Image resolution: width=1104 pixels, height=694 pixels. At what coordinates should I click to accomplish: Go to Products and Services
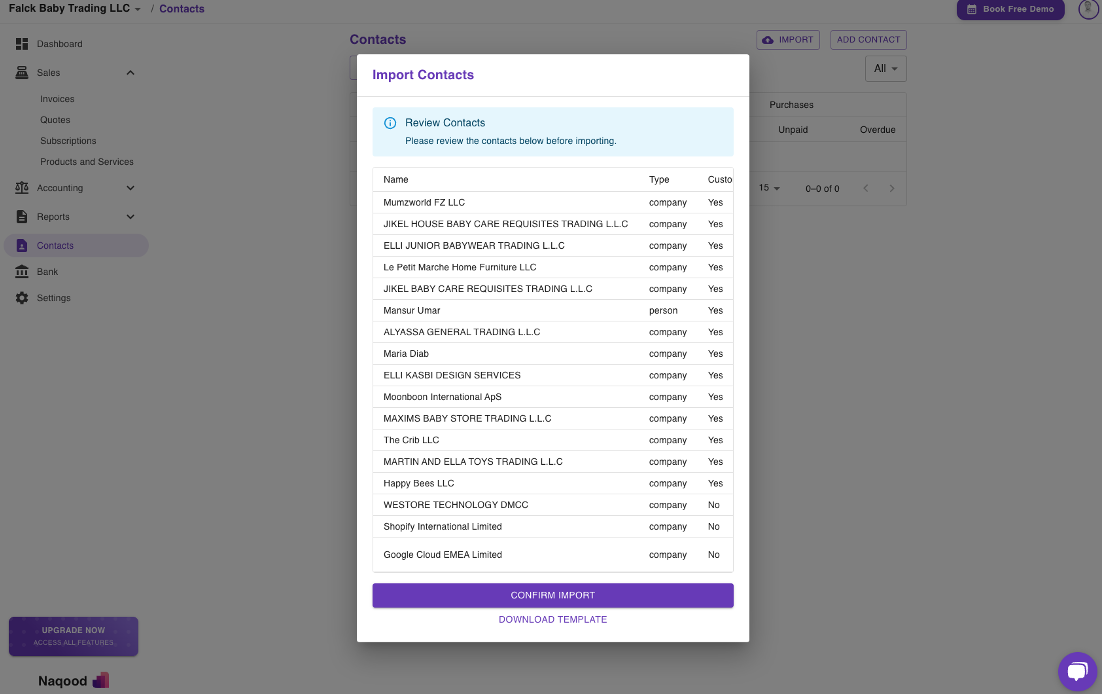coord(87,162)
